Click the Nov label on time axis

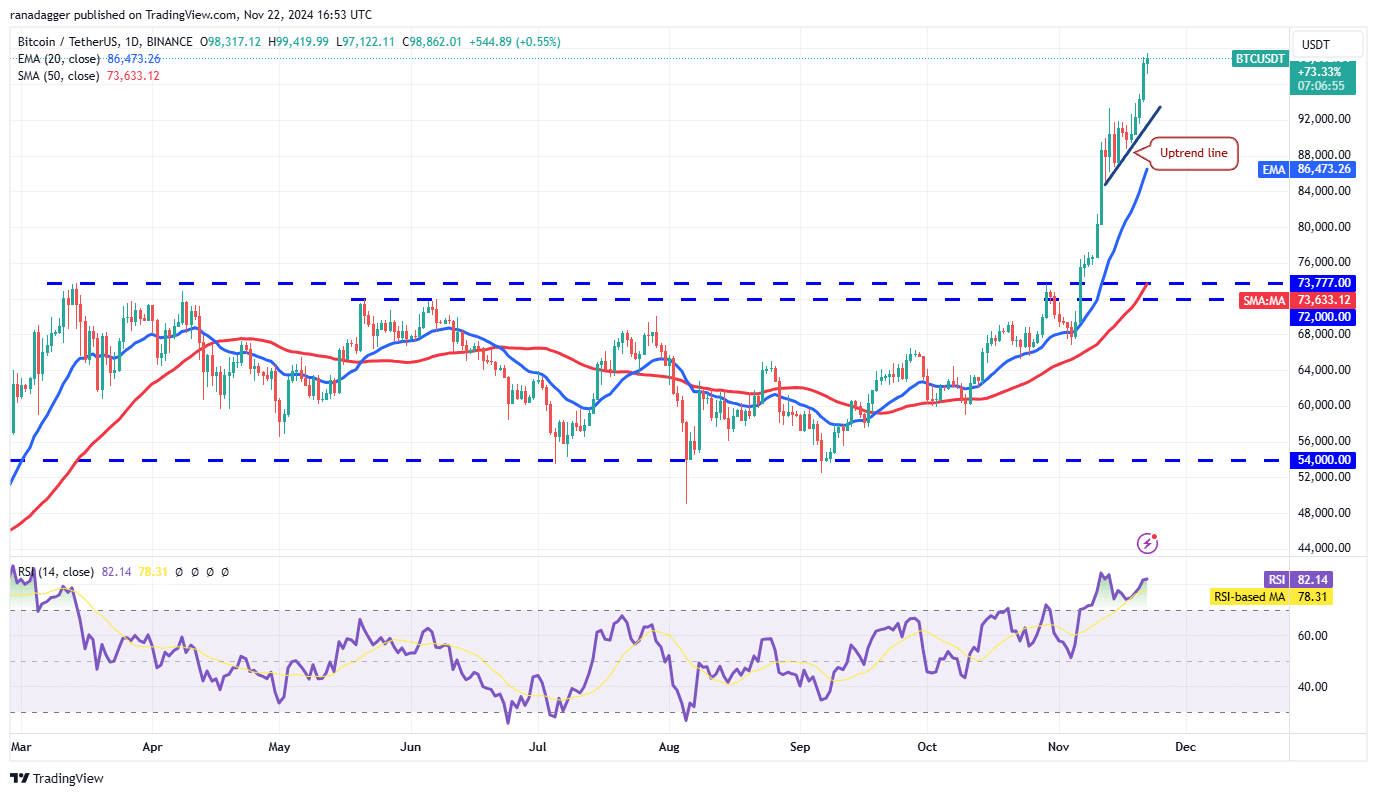1058,746
